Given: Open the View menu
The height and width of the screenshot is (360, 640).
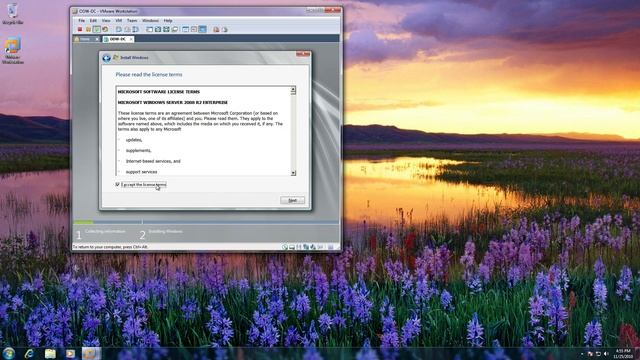Looking at the screenshot, I should coord(106,20).
